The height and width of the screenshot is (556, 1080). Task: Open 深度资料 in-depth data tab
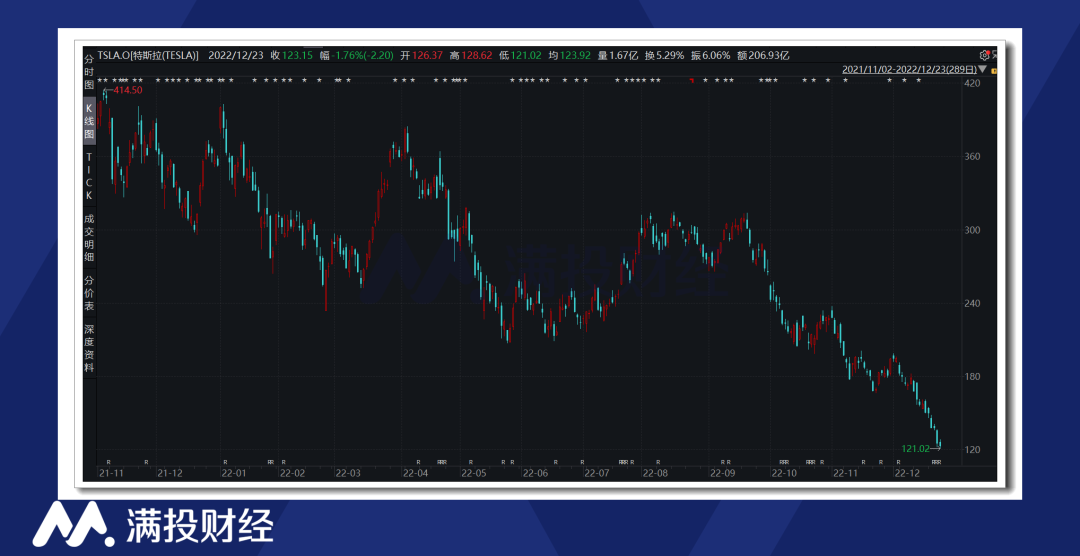pos(89,347)
